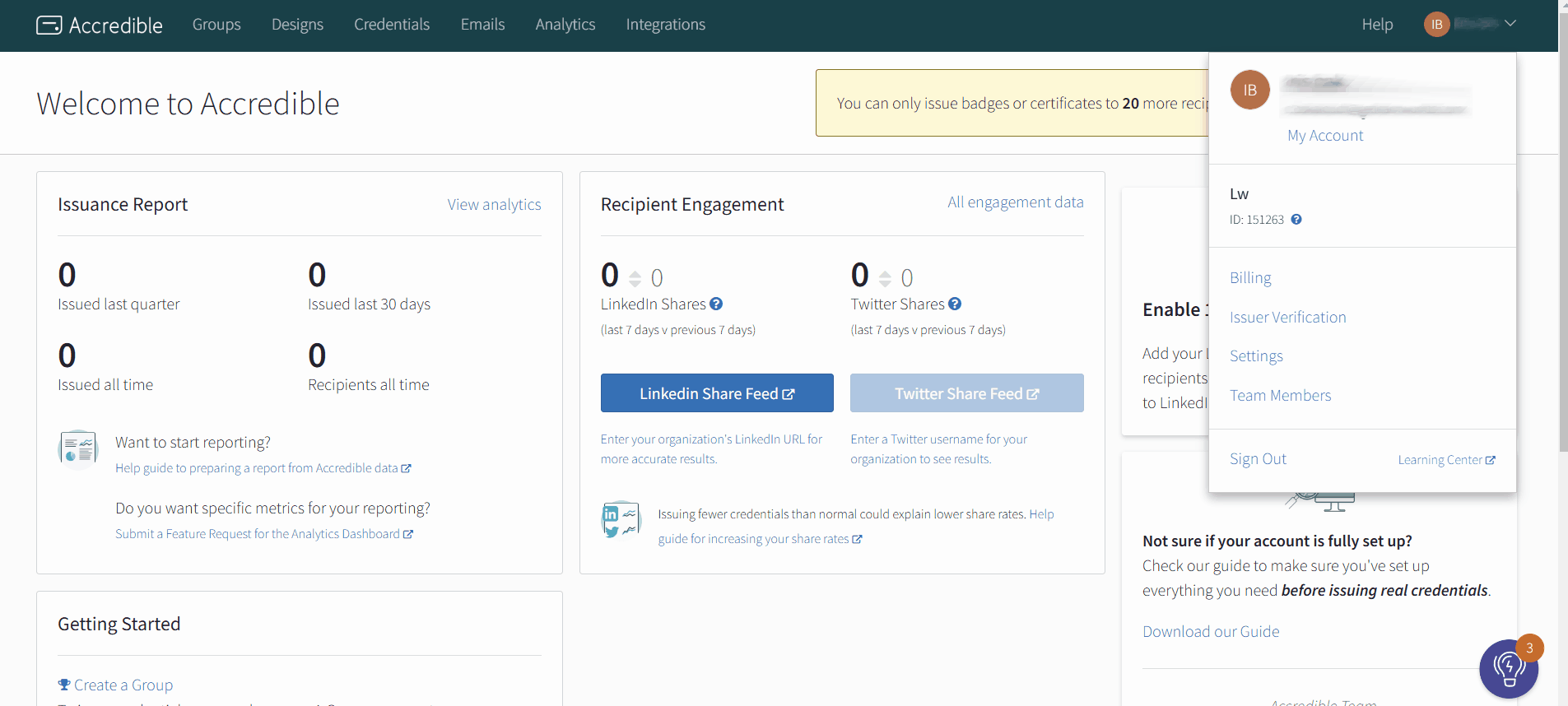This screenshot has height=706, width=1568.
Task: Open Team Members page
Action: [1280, 396]
